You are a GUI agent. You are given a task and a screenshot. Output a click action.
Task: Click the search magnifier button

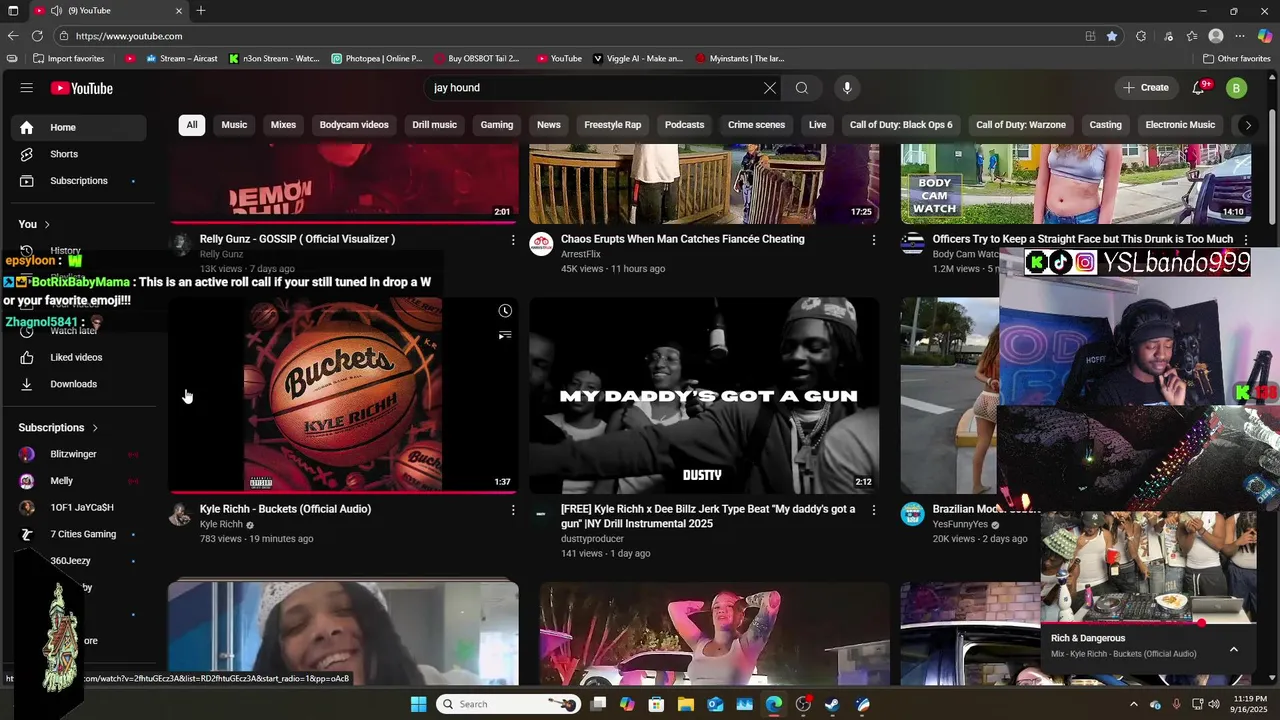click(x=802, y=88)
